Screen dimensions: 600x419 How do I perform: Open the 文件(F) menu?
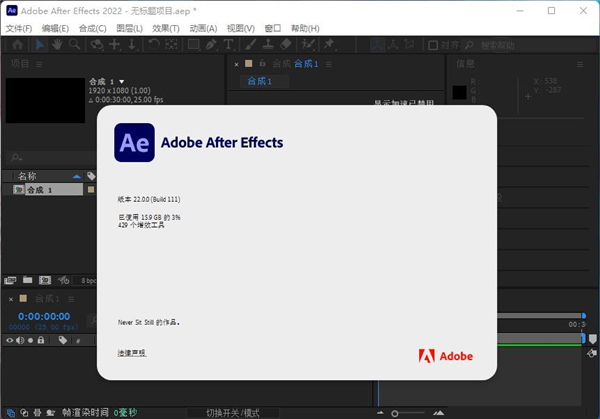click(x=19, y=28)
